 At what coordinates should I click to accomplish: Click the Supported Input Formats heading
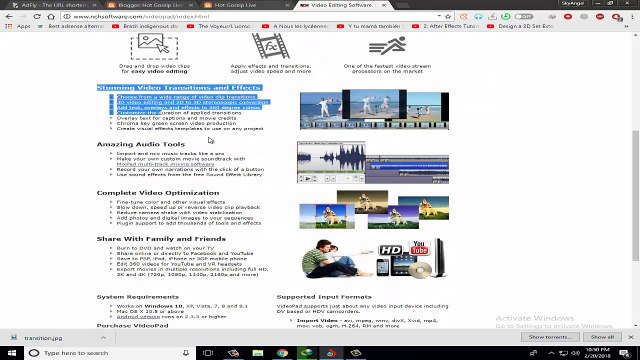coord(324,297)
